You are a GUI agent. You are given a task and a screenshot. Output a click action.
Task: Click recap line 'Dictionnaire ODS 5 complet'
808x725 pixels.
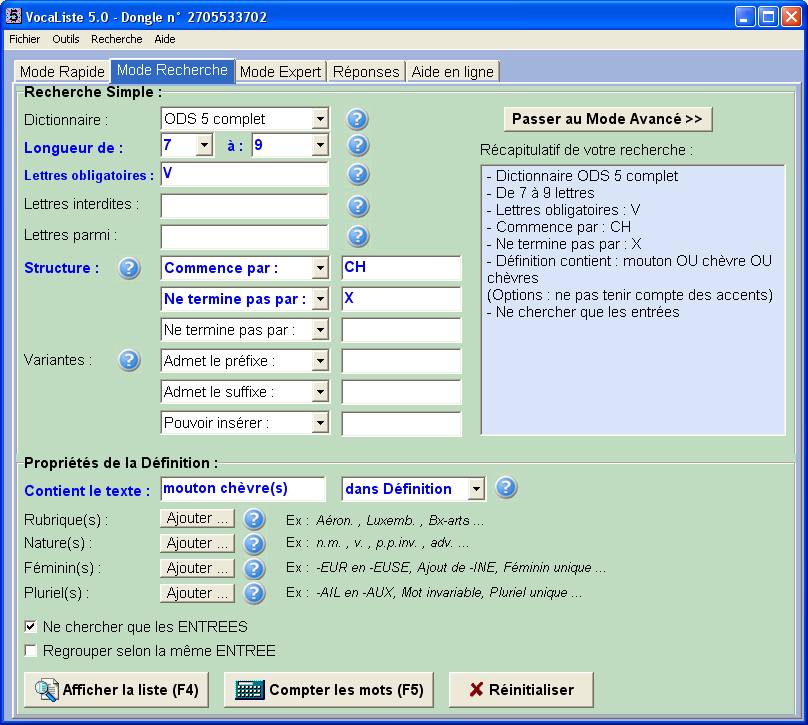pos(582,176)
